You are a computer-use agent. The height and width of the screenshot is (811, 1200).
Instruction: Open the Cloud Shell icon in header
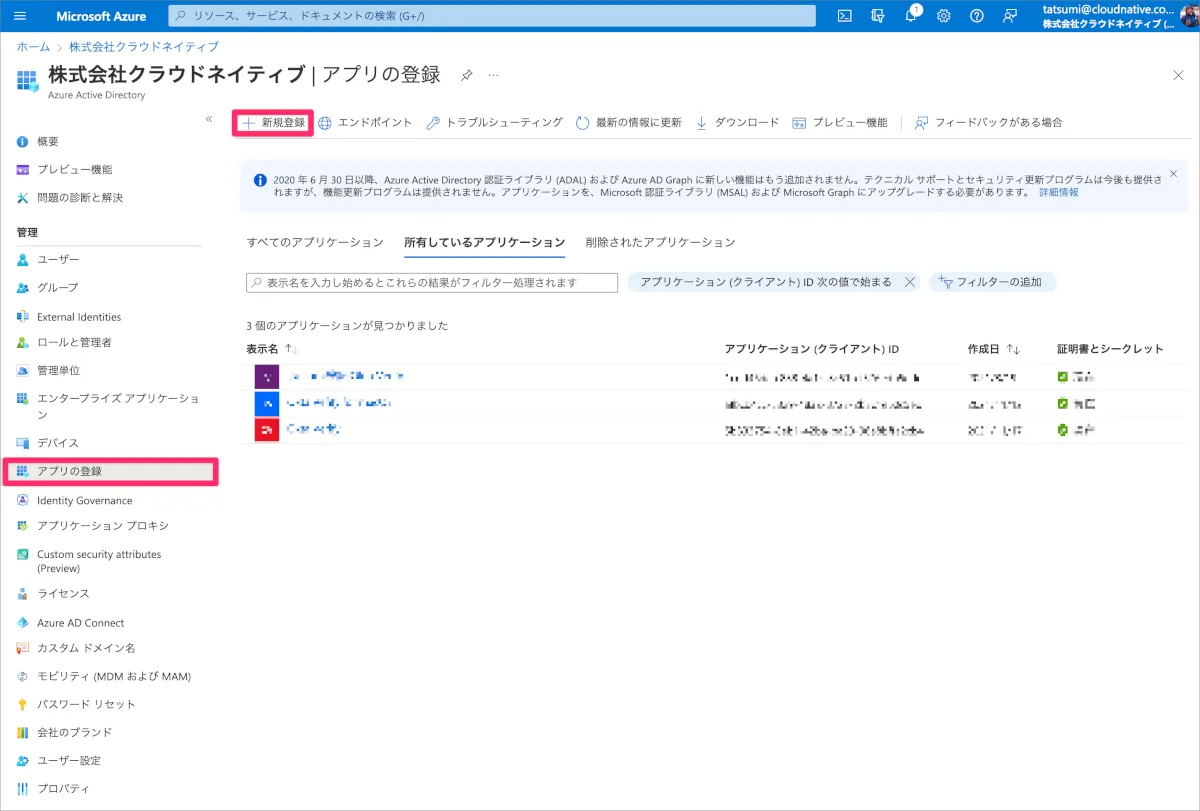[844, 16]
